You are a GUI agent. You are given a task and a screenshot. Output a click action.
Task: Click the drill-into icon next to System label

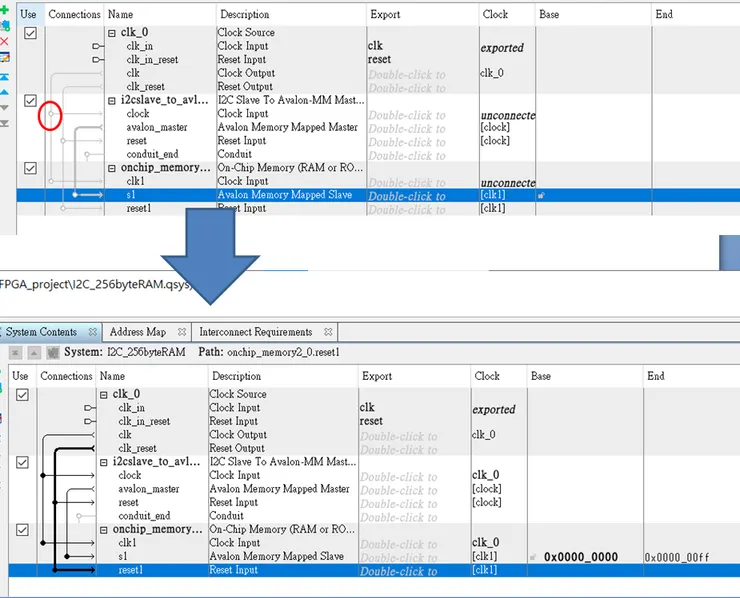point(53,352)
